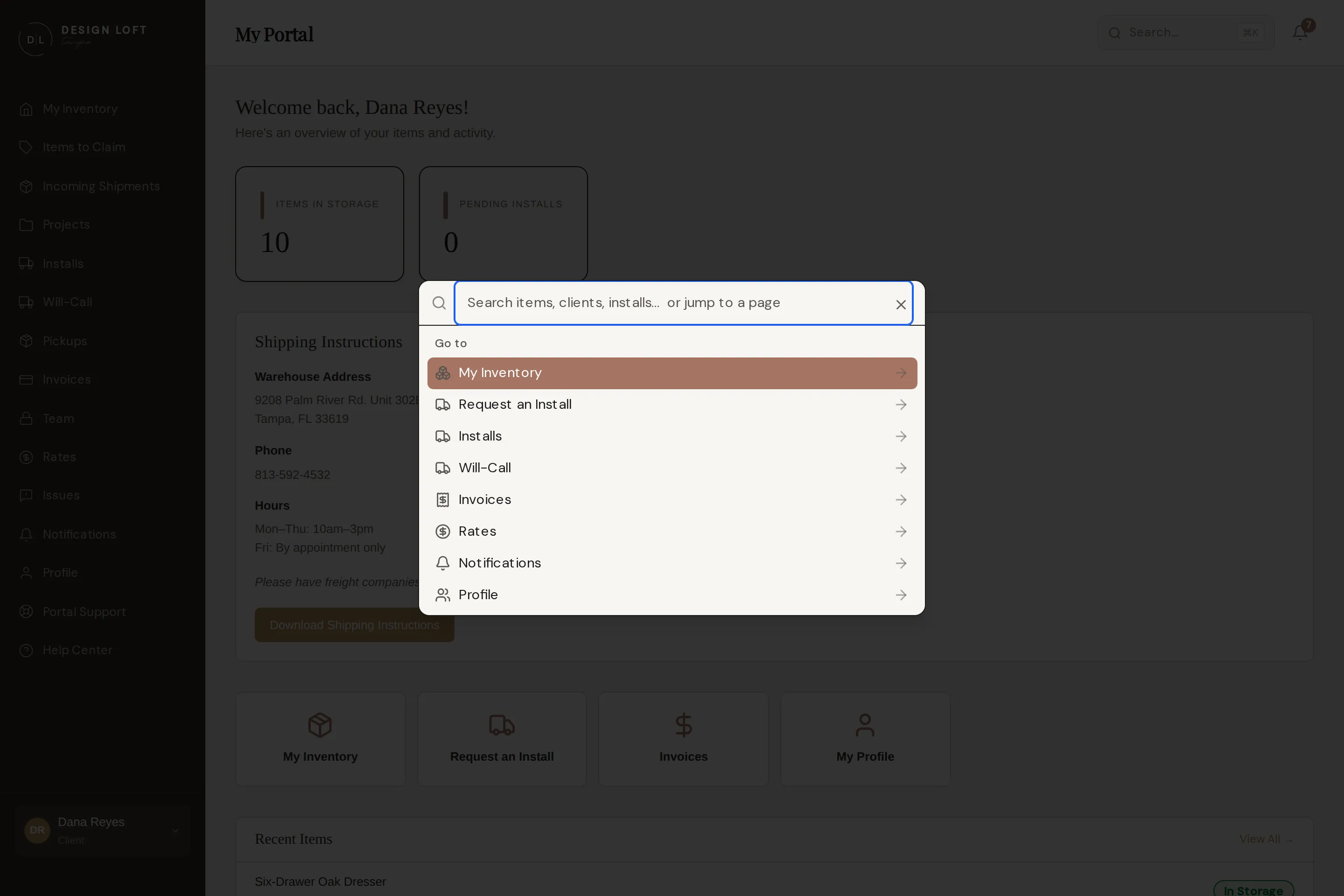This screenshot has height=896, width=1344.
Task: Click arrow at right of Installs row
Action: pyautogui.click(x=901, y=437)
